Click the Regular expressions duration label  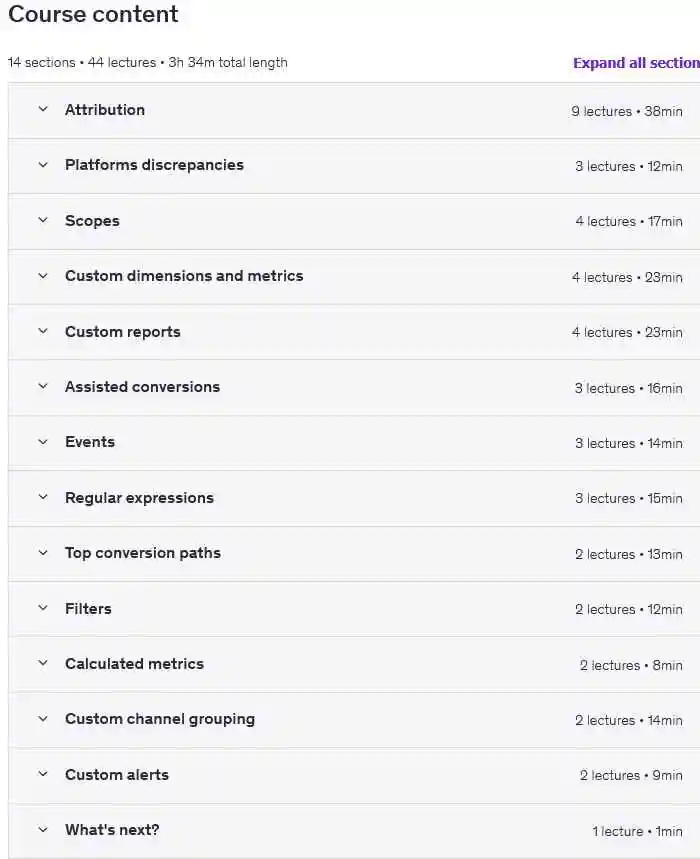click(x=664, y=498)
